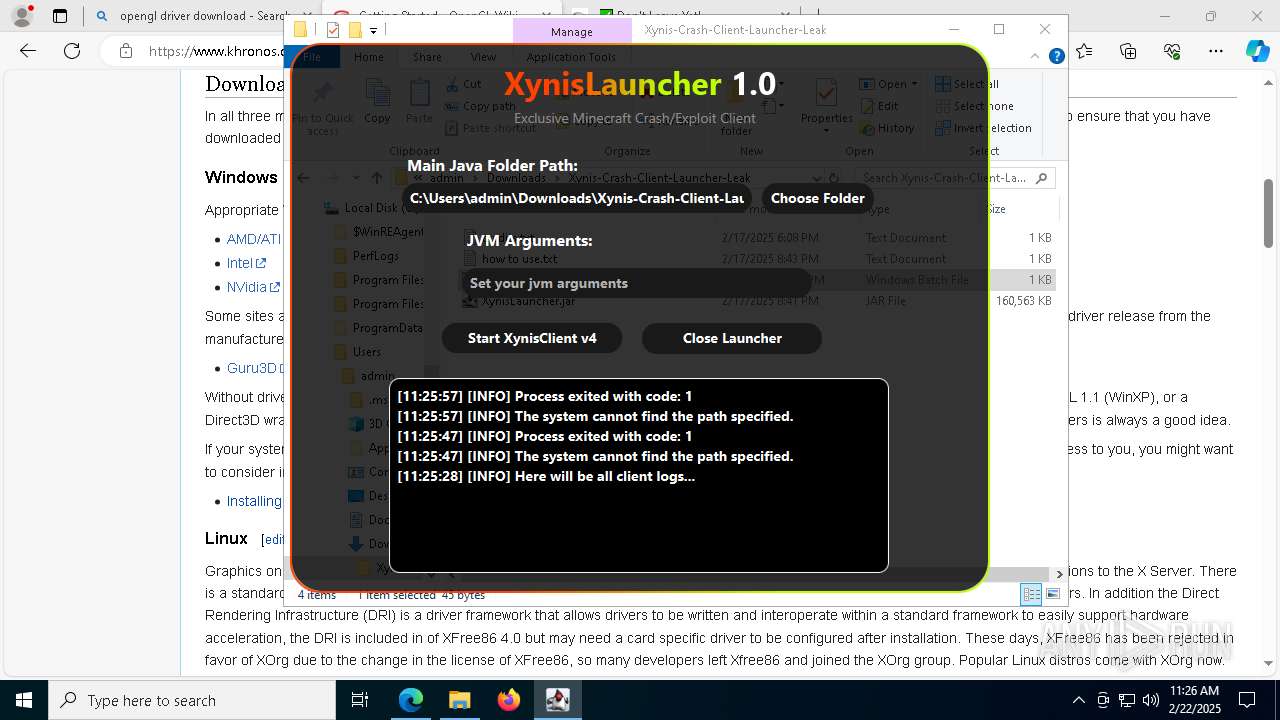Screen dimensions: 1280x720
Task: Switch Explorer to details view icon
Action: 1031,594
